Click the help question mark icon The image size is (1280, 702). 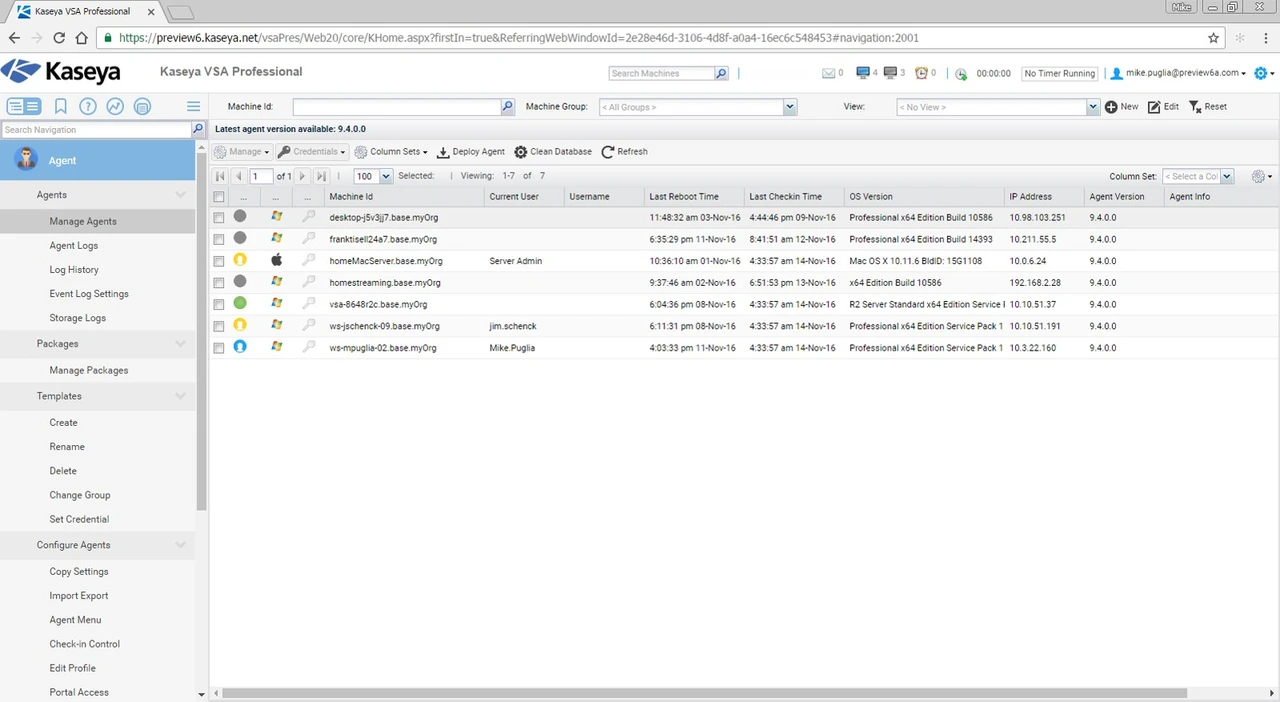[x=88, y=106]
